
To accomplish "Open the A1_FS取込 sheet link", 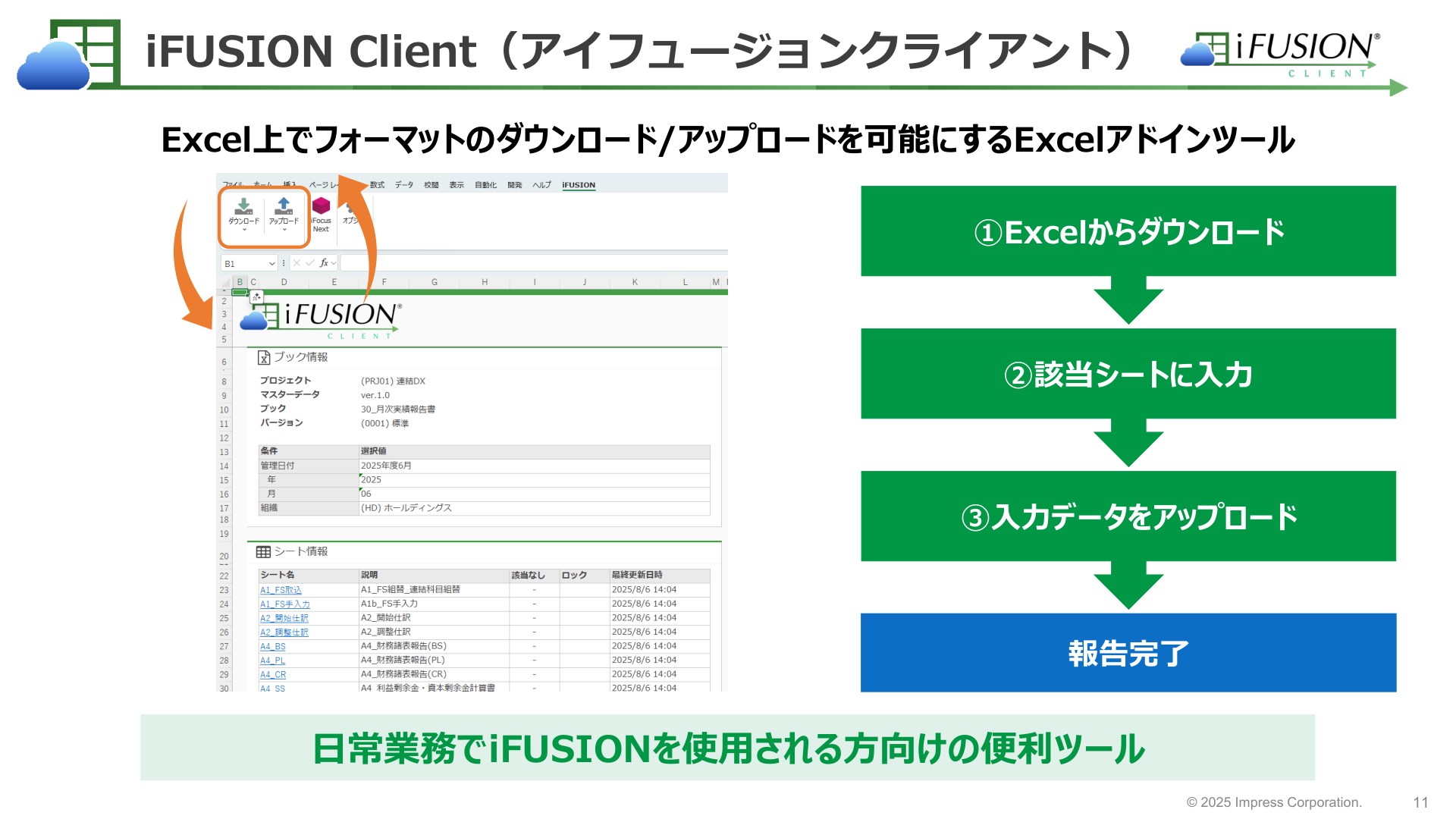I will point(281,590).
